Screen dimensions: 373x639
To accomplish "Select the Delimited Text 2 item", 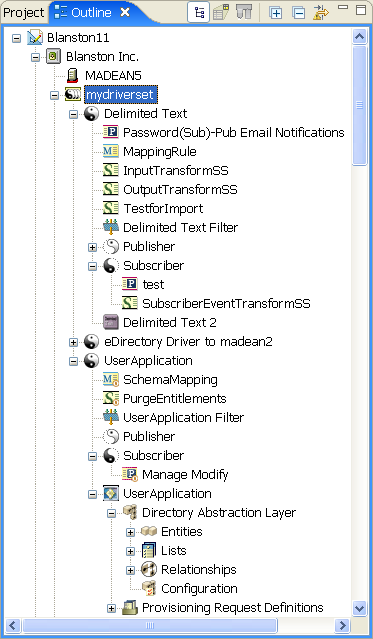I will tap(170, 323).
